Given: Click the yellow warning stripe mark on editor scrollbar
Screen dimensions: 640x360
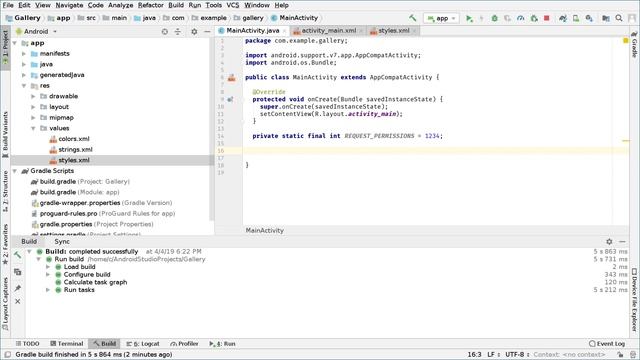Looking at the screenshot, I should [625, 141].
